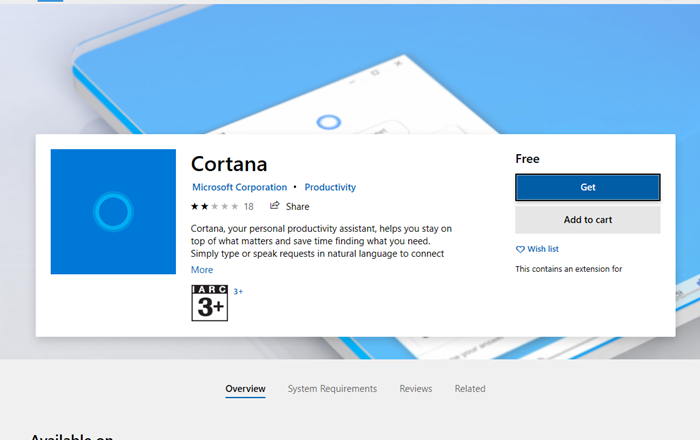Open Microsoft Corporation publisher link
This screenshot has width=700, height=440.
coord(239,187)
